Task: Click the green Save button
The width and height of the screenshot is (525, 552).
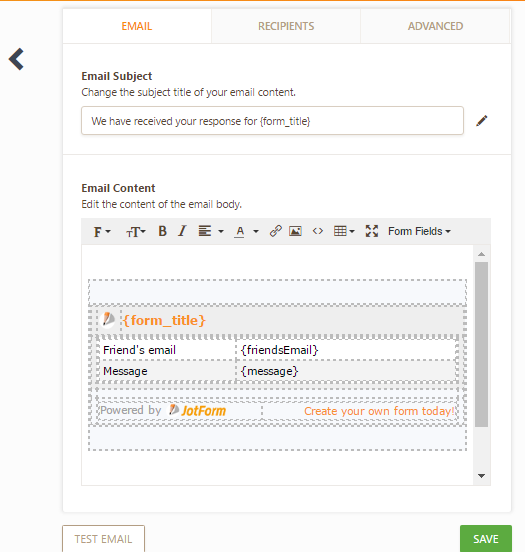Action: 486,539
